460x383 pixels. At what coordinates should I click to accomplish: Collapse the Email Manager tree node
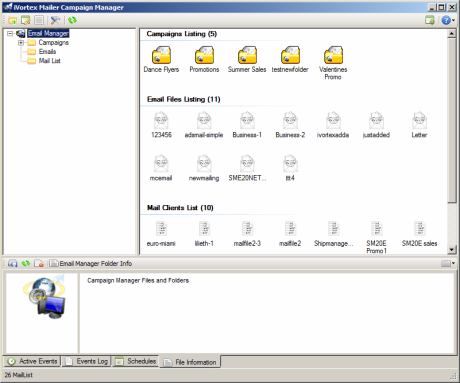(x=10, y=33)
